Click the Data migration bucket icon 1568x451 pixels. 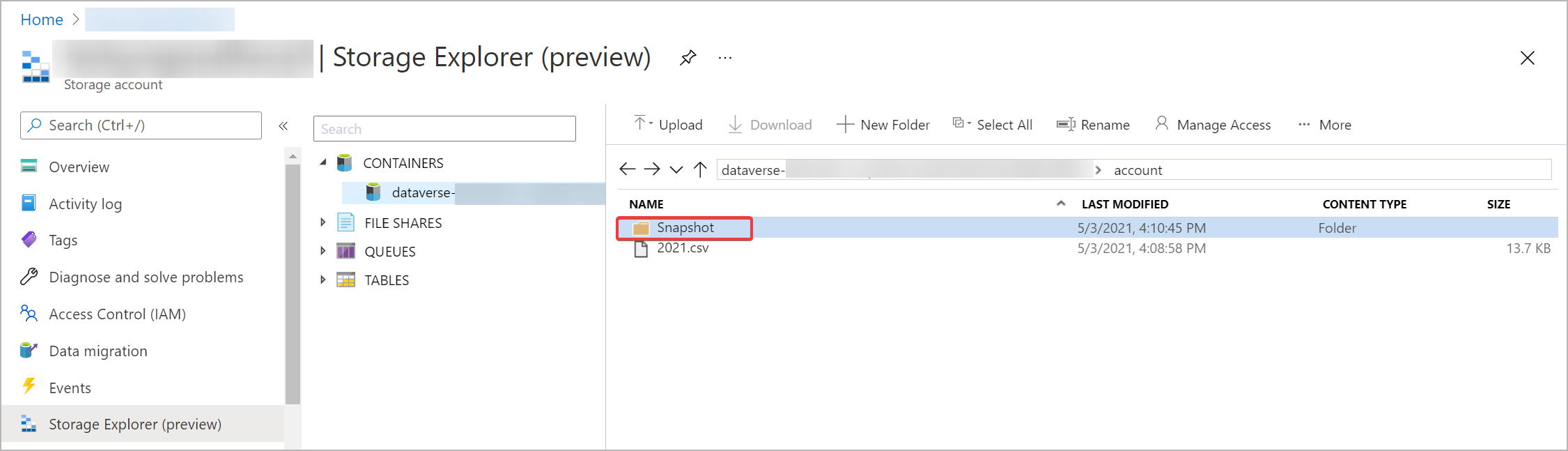(29, 350)
